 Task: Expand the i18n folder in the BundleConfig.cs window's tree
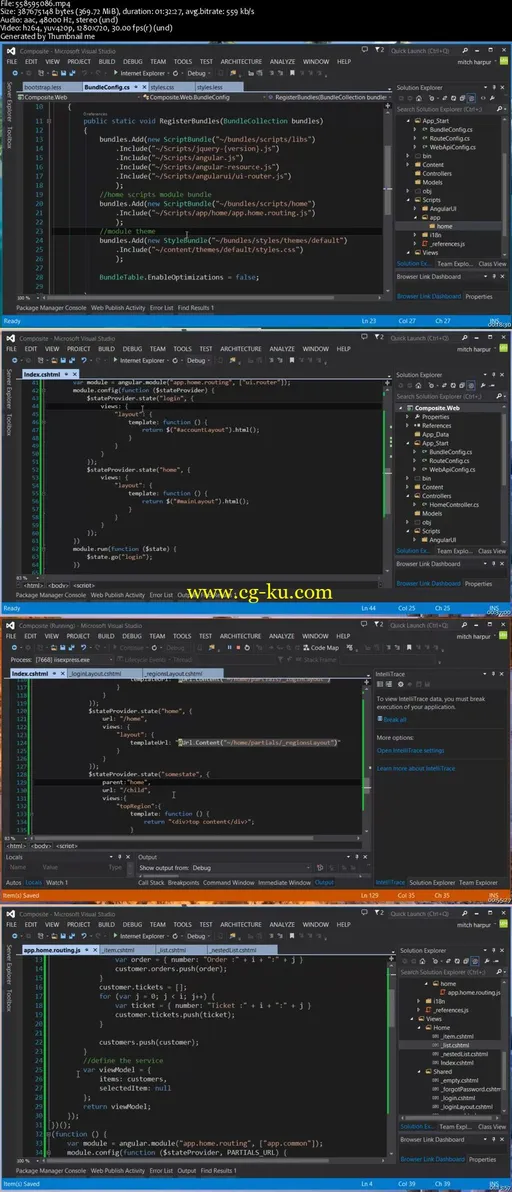click(x=416, y=235)
